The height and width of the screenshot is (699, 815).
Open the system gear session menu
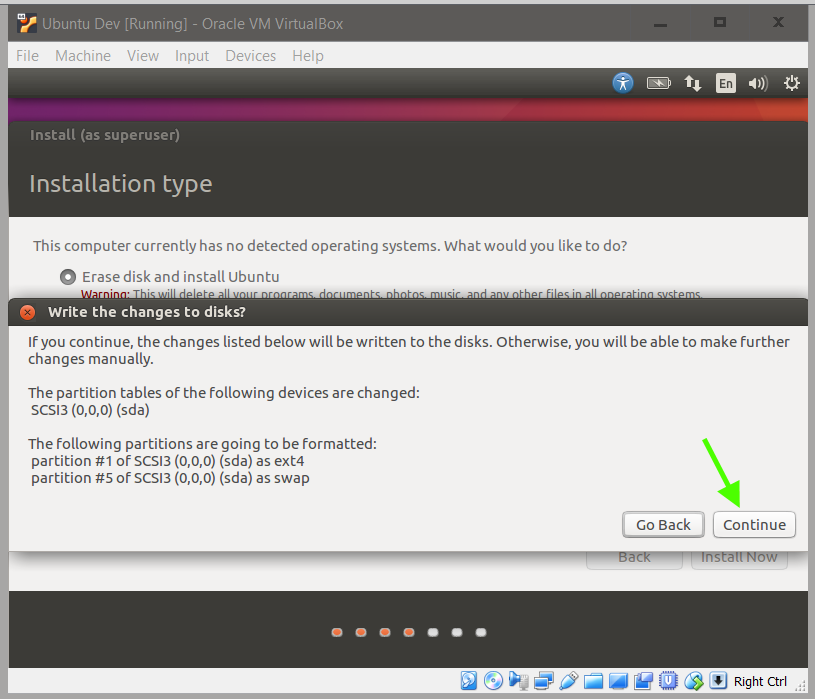pos(792,83)
